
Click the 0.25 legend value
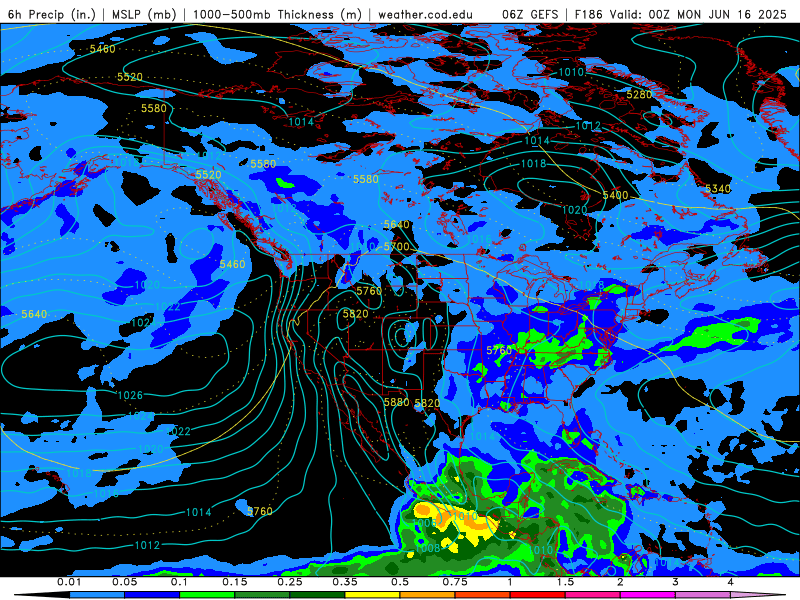290,582
